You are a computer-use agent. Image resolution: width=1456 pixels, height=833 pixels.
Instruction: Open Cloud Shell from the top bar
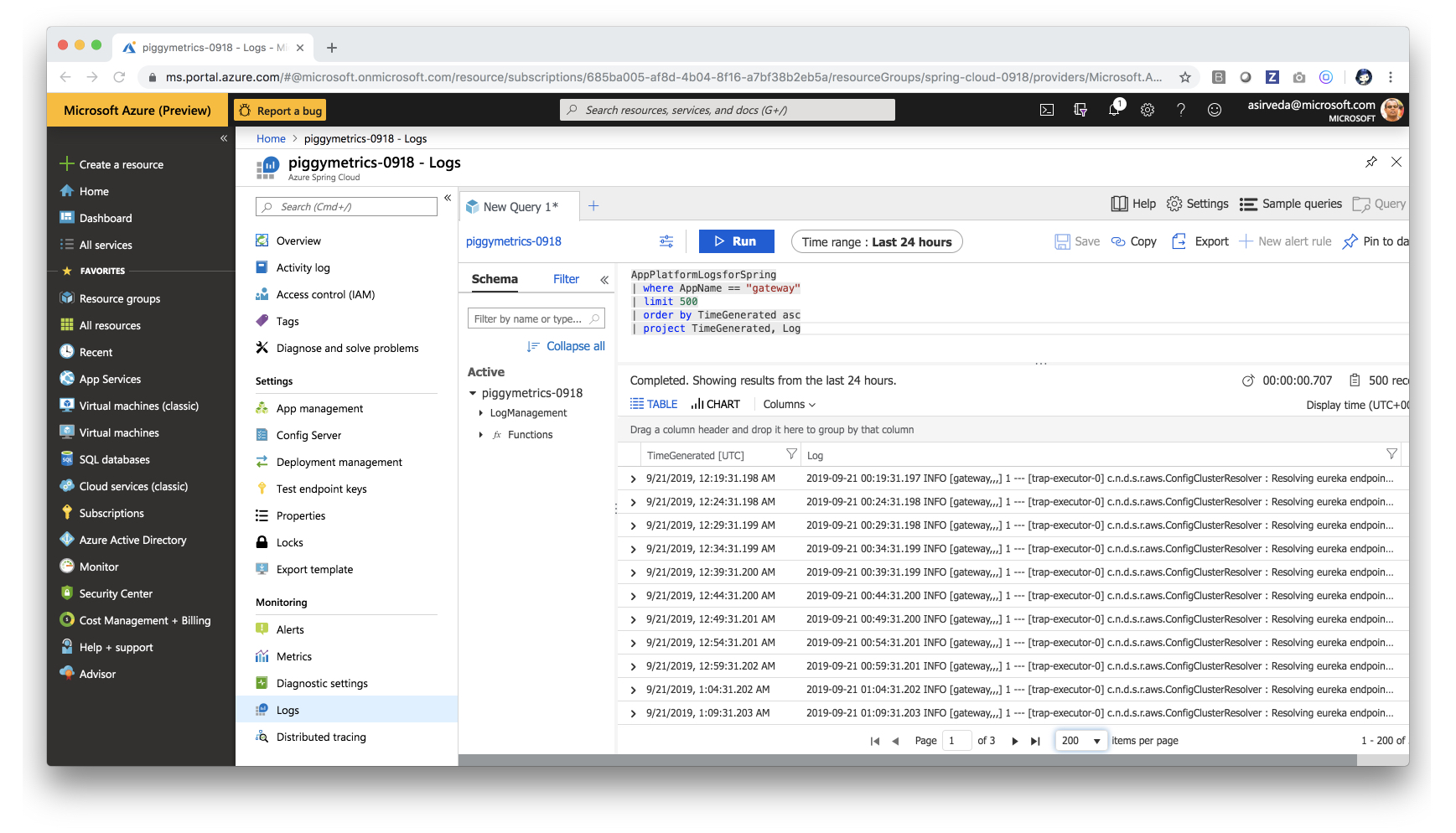(1046, 110)
